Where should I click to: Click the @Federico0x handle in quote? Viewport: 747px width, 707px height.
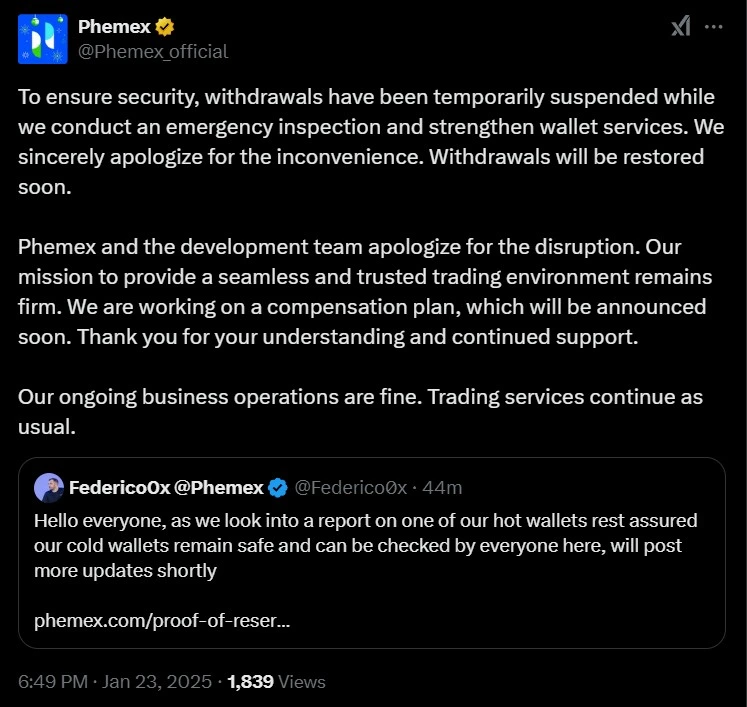pyautogui.click(x=352, y=488)
